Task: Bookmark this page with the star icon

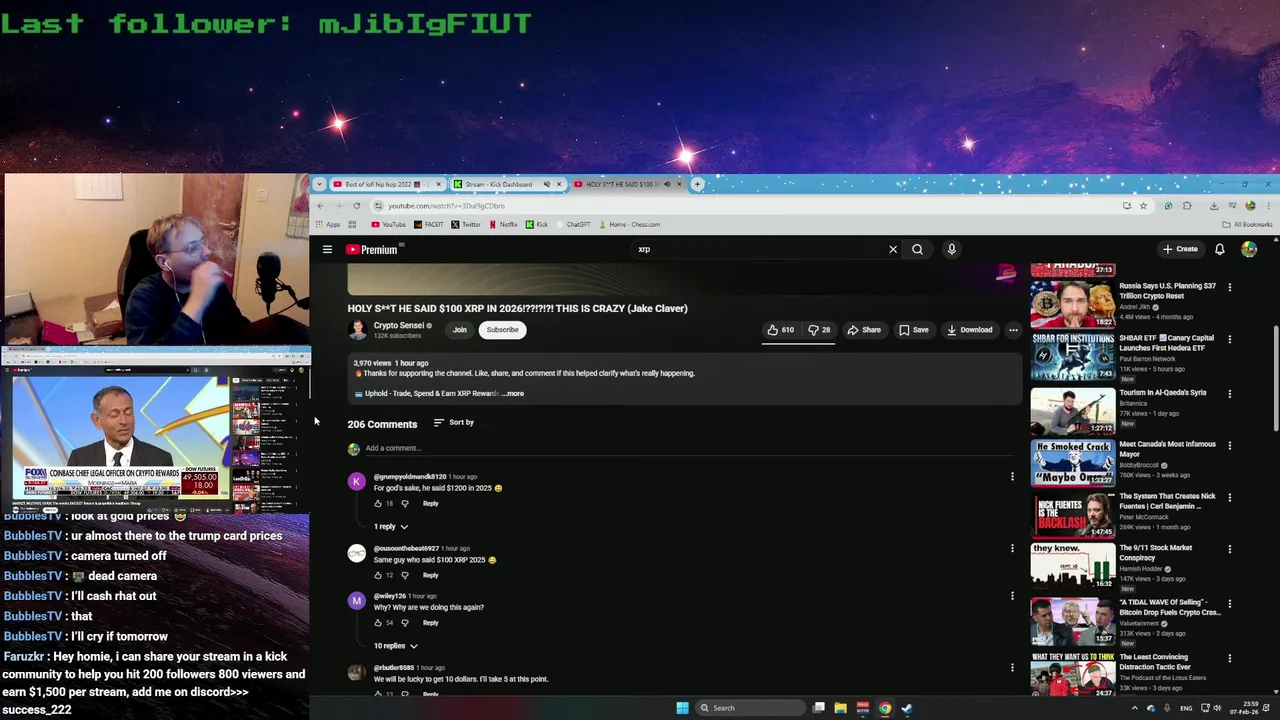Action: click(1143, 206)
